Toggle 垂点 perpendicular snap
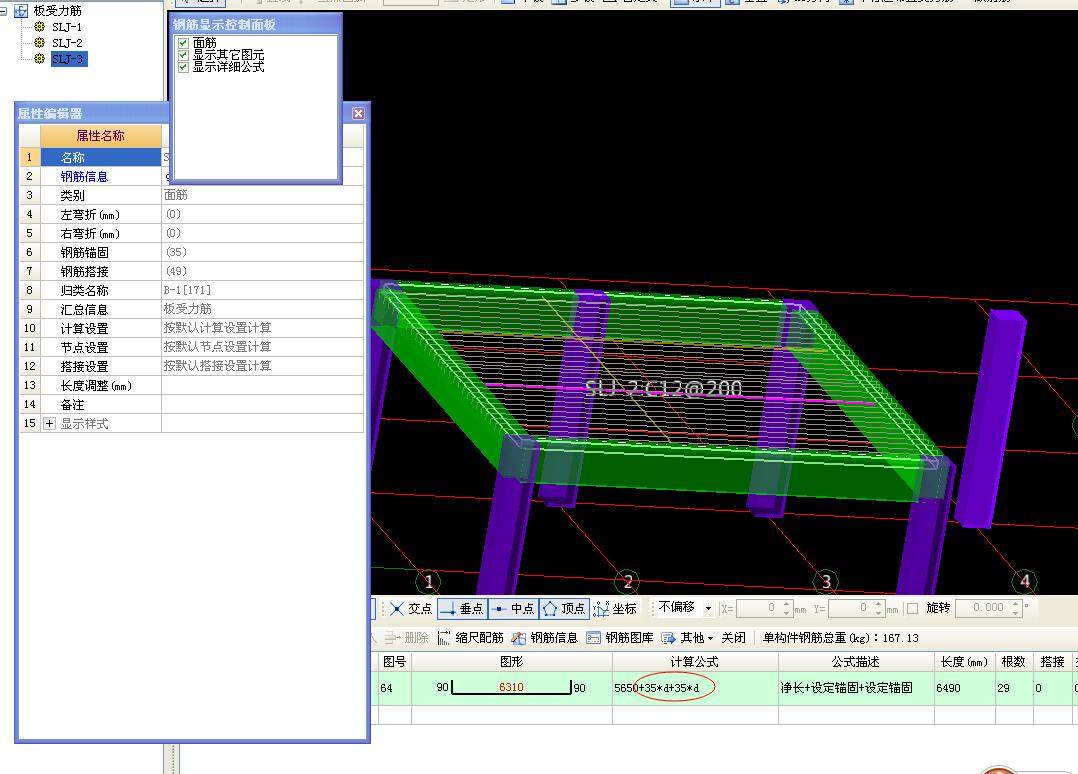 (462, 608)
